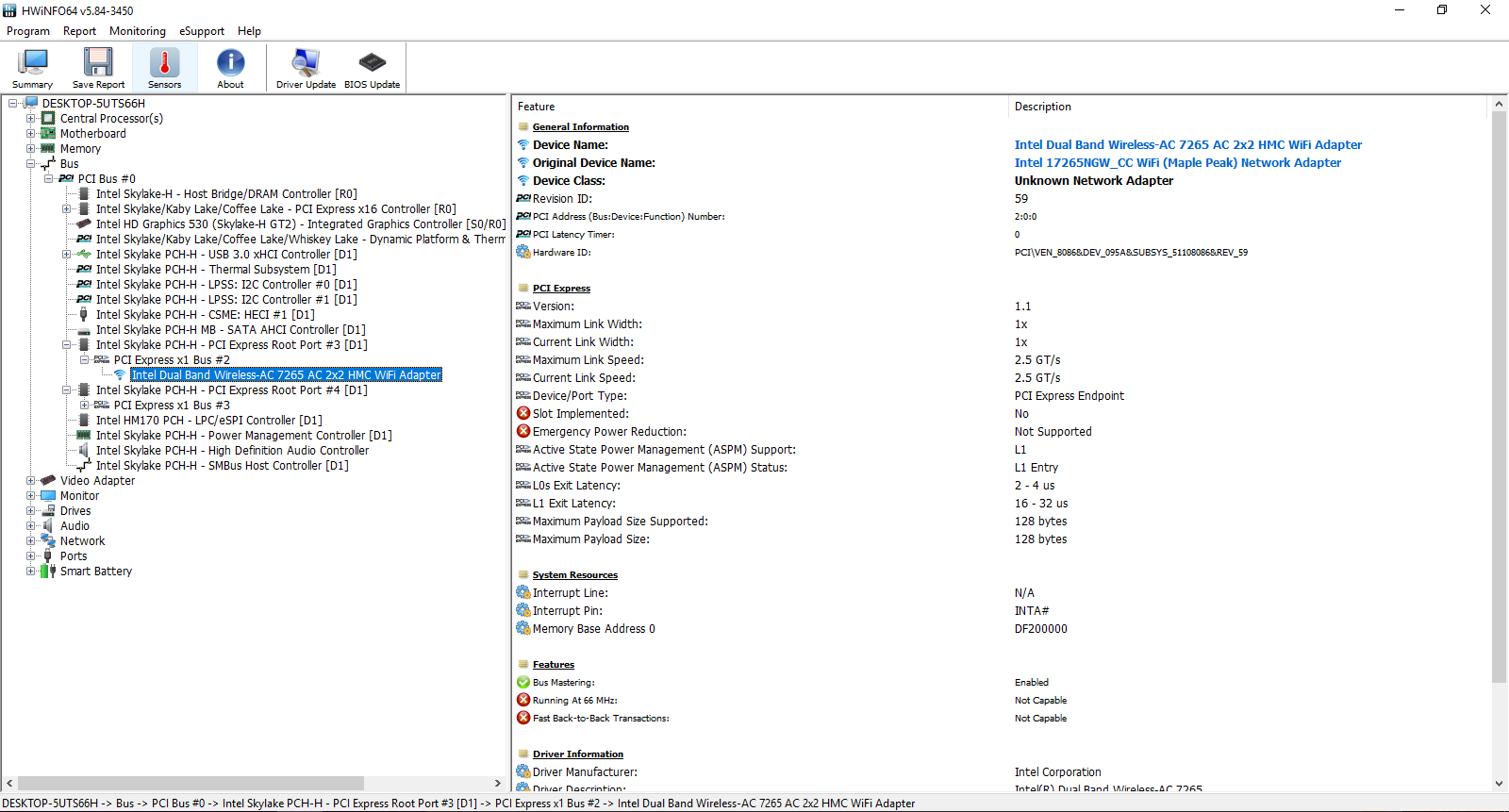
Task: Click the graphics card icon for HD Graphics 530
Action: [84, 224]
